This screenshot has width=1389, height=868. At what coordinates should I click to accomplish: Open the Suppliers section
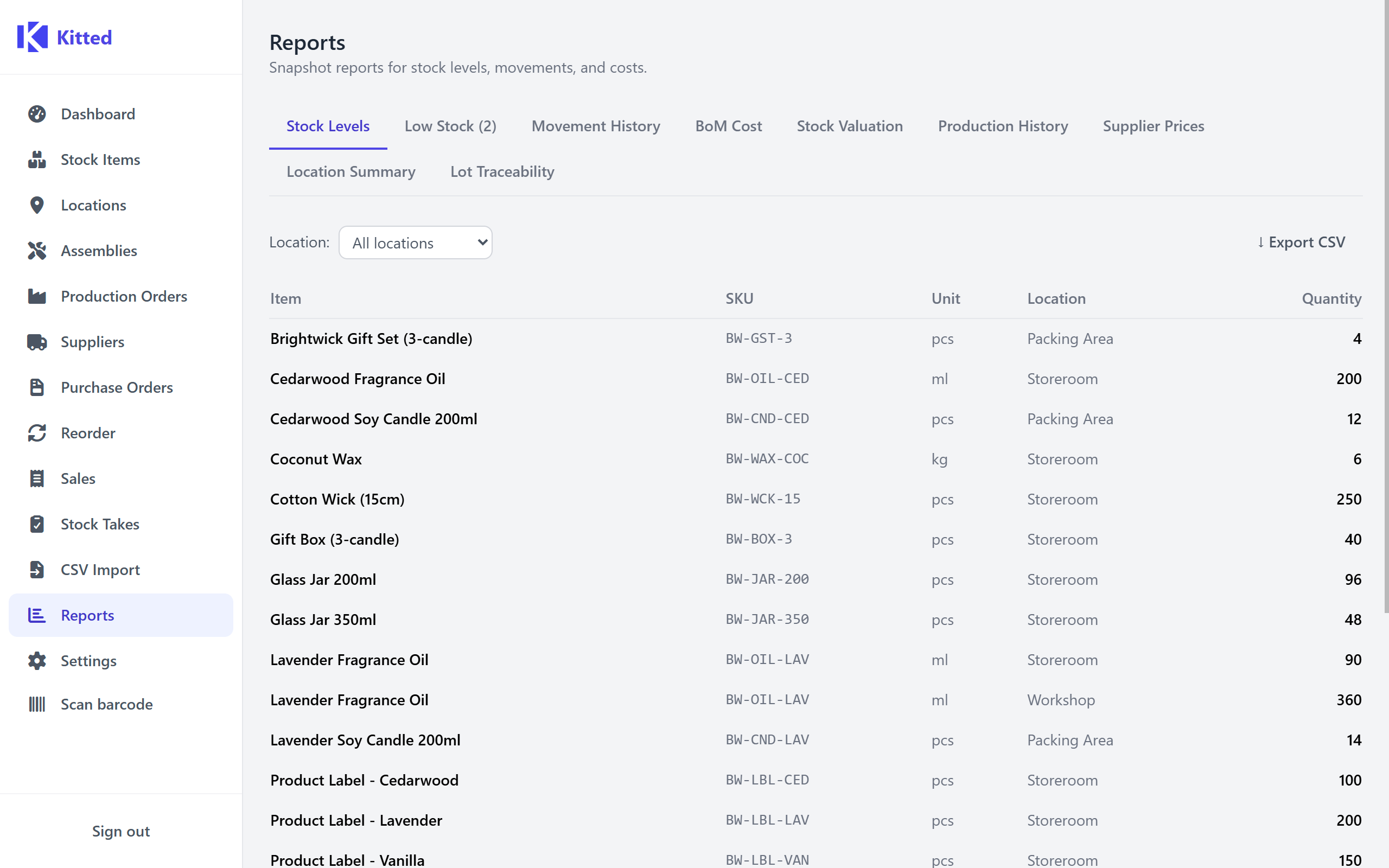click(x=120, y=342)
